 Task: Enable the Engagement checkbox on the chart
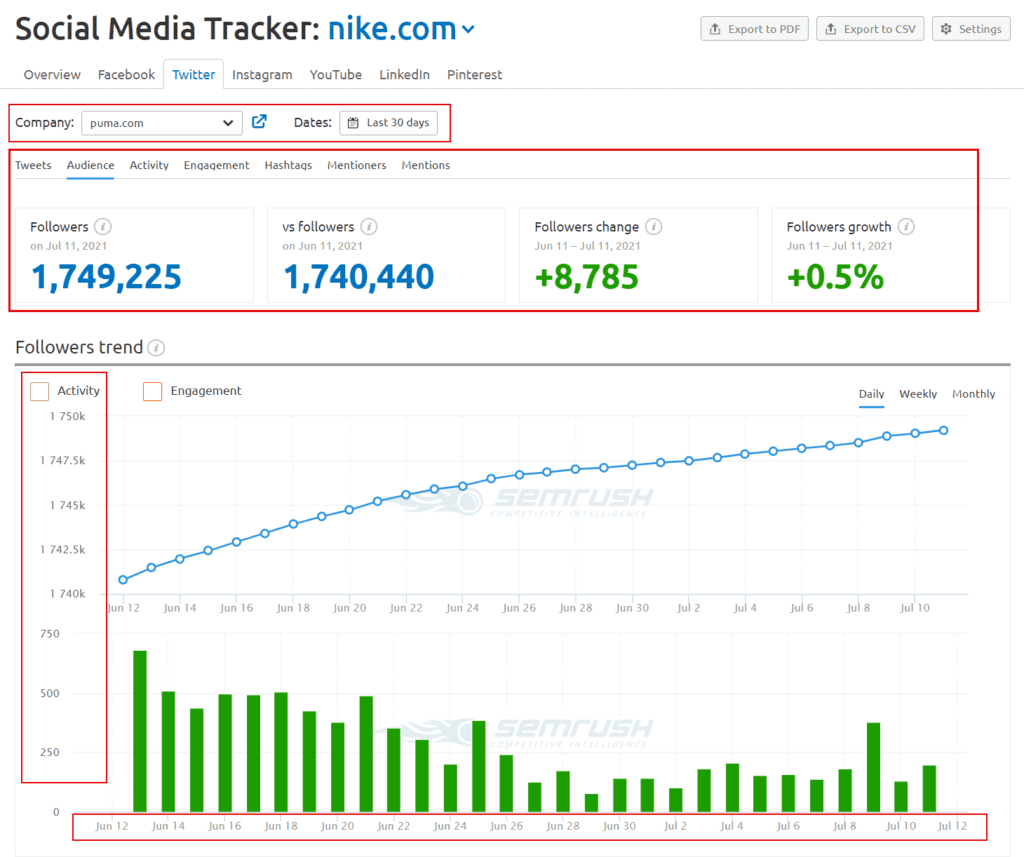pyautogui.click(x=152, y=391)
